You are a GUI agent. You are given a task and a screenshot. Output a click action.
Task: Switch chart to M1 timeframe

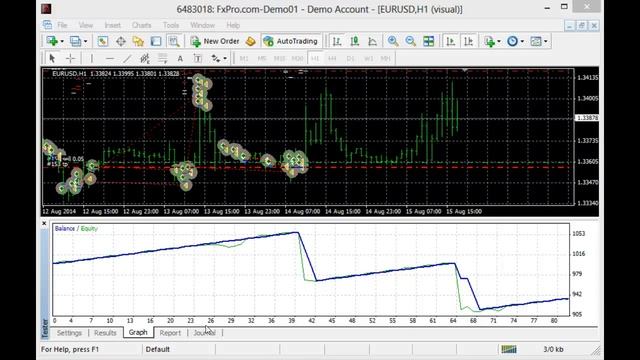(x=244, y=58)
